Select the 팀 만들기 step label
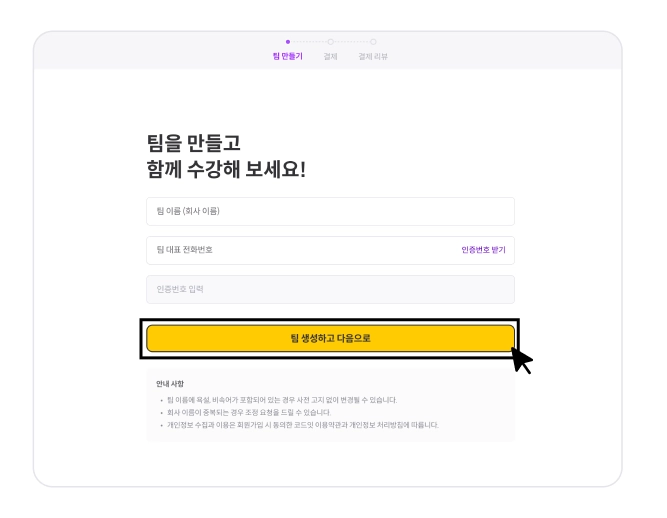Viewport: 667px width, 518px height. pos(288,56)
